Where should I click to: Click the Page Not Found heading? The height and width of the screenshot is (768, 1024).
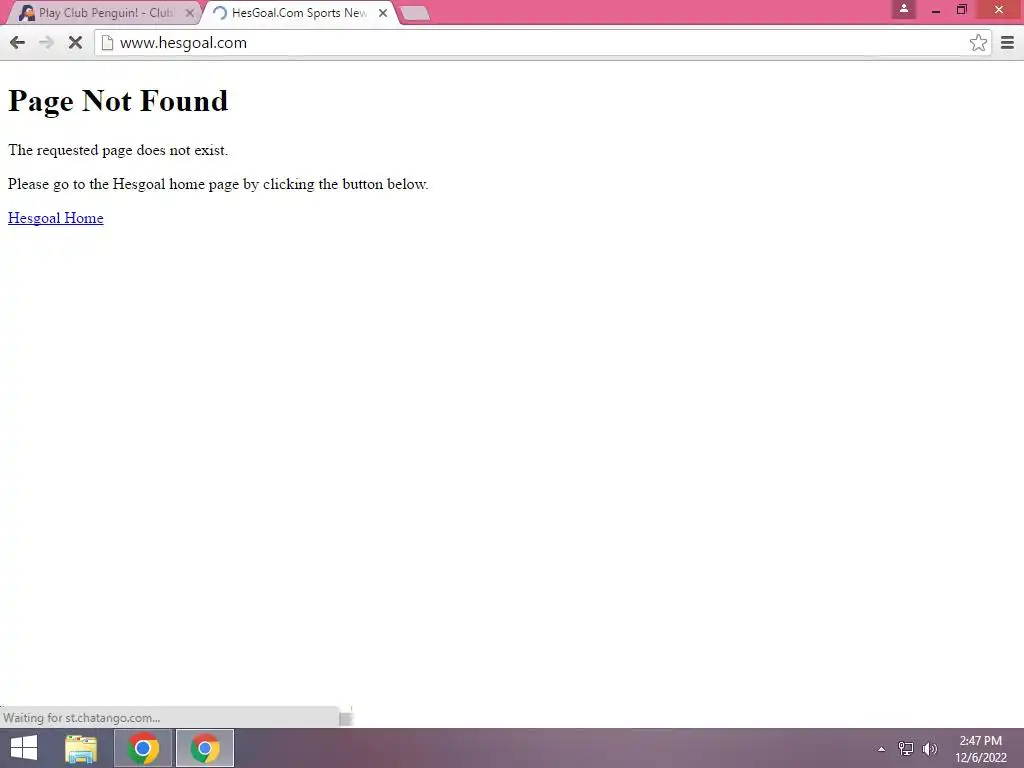[x=118, y=101]
